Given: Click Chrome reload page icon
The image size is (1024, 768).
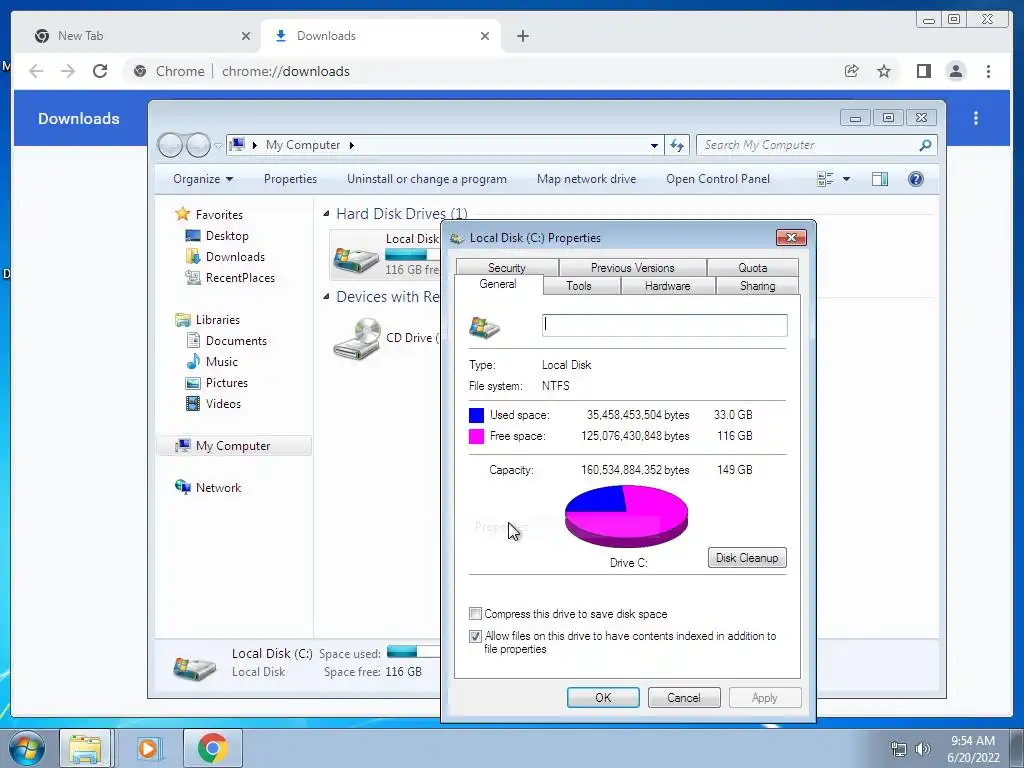Looking at the screenshot, I should [x=100, y=71].
